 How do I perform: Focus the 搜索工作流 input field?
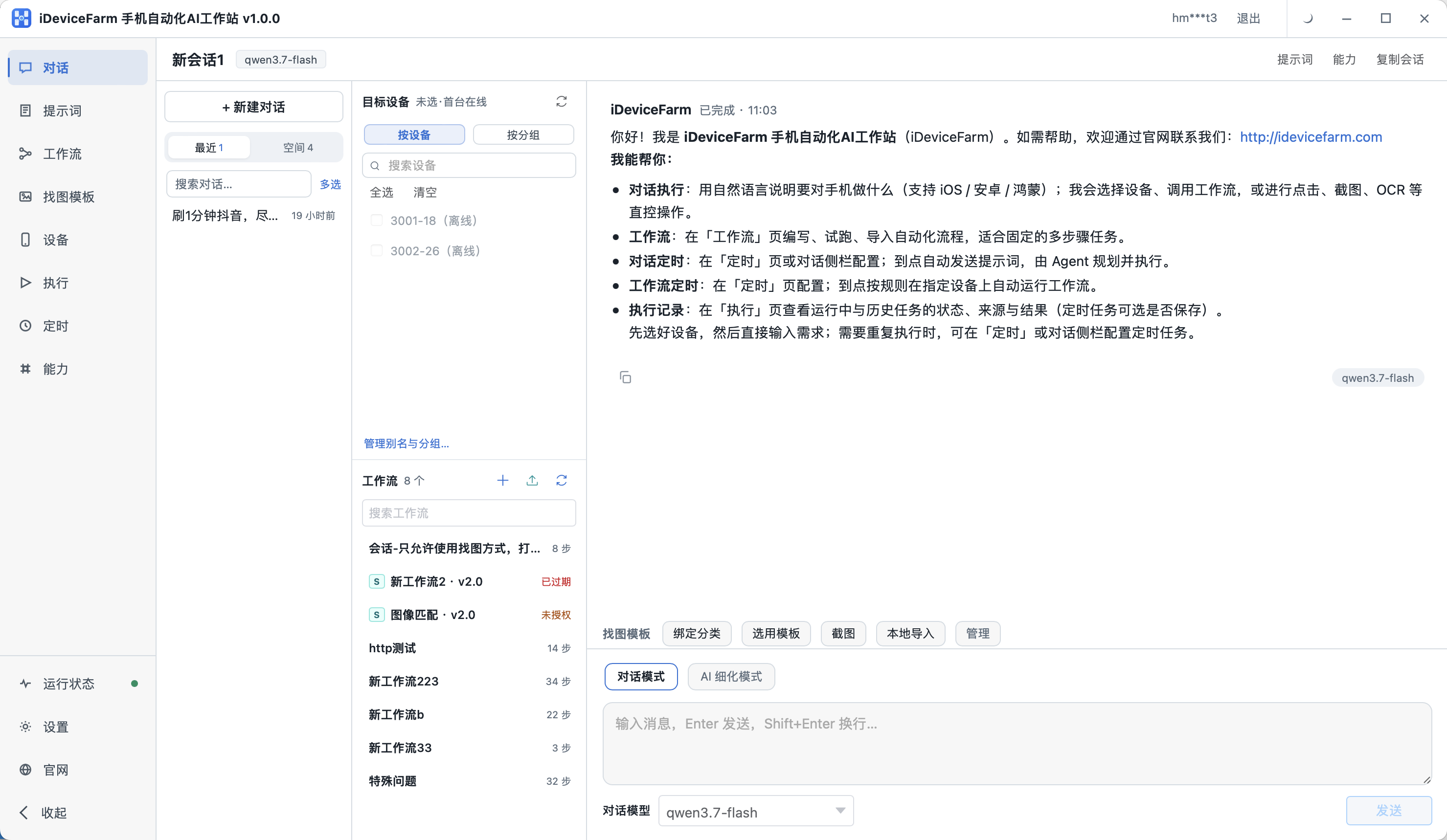pos(469,513)
